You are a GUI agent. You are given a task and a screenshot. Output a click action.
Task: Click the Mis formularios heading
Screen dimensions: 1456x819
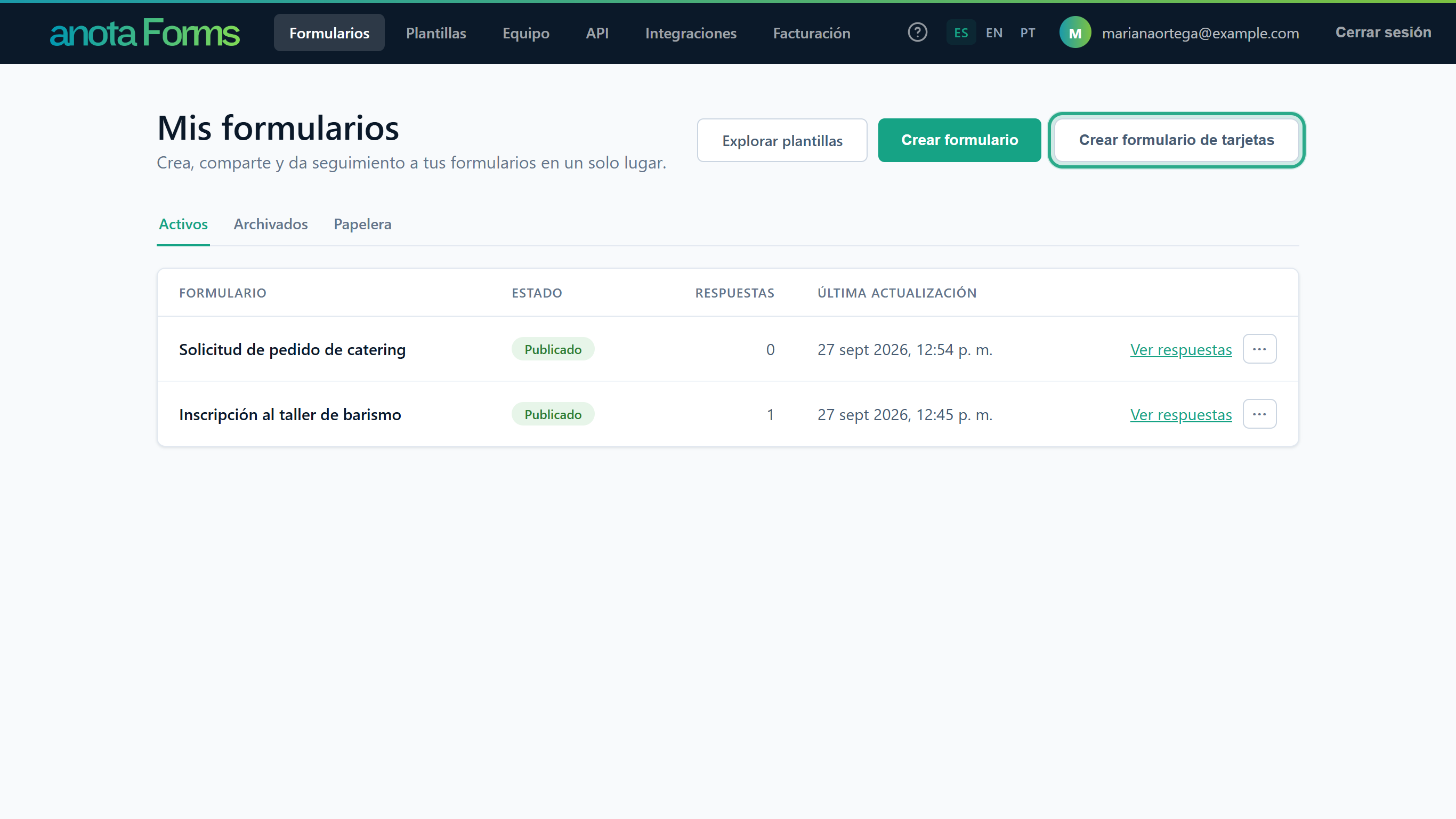(278, 127)
